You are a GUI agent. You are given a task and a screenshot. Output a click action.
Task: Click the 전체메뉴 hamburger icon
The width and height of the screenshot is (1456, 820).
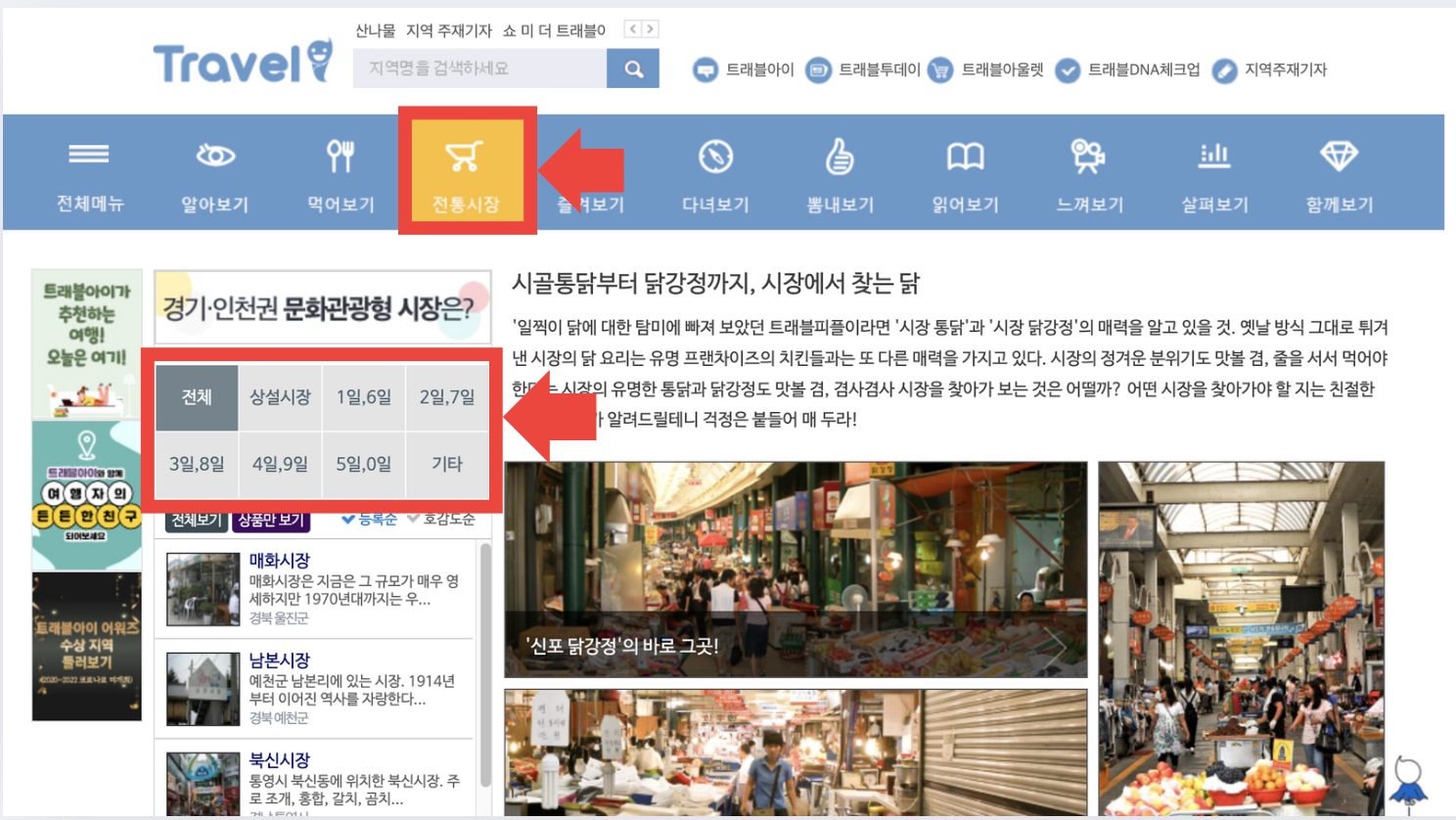point(88,154)
